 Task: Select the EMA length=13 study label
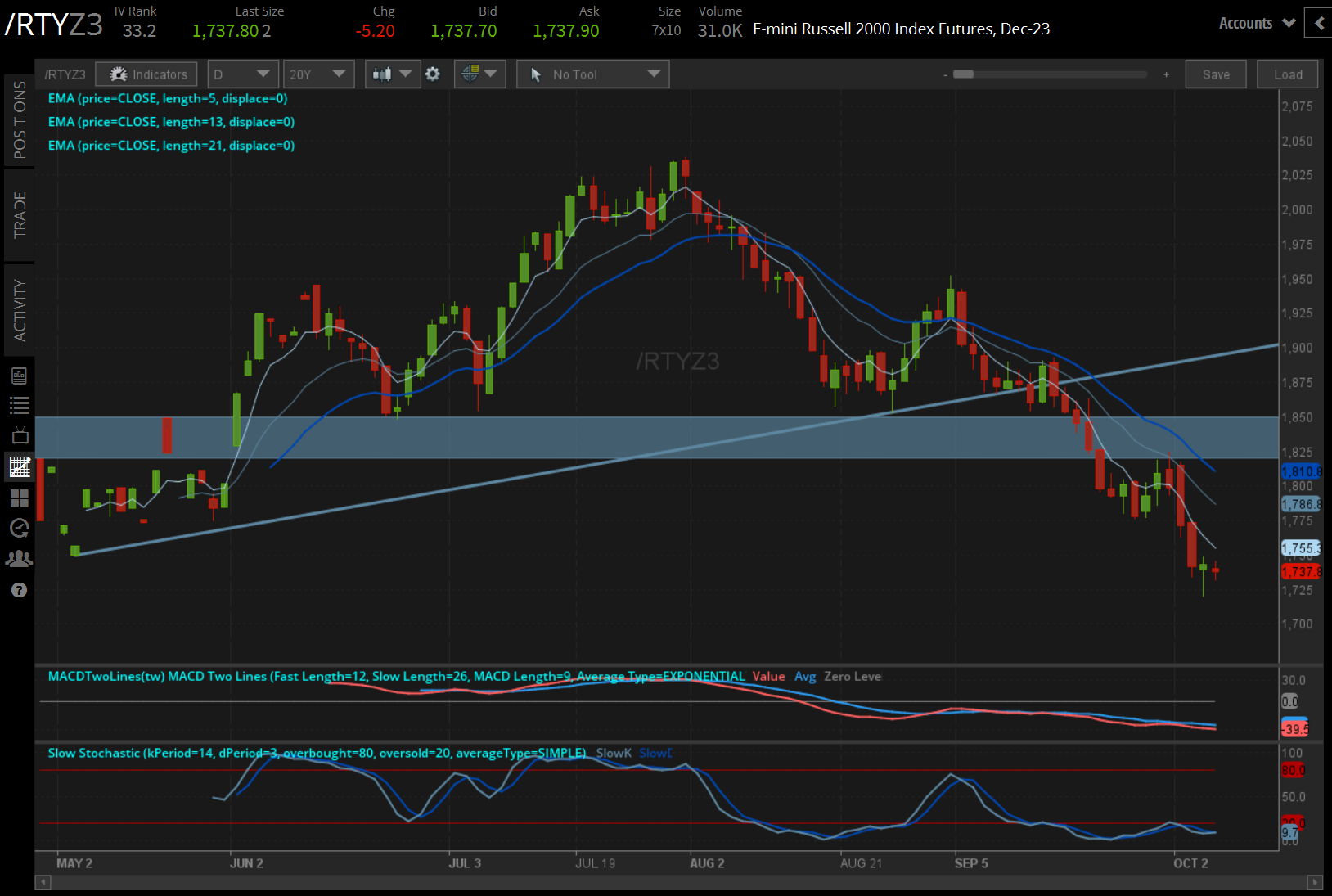pyautogui.click(x=171, y=122)
